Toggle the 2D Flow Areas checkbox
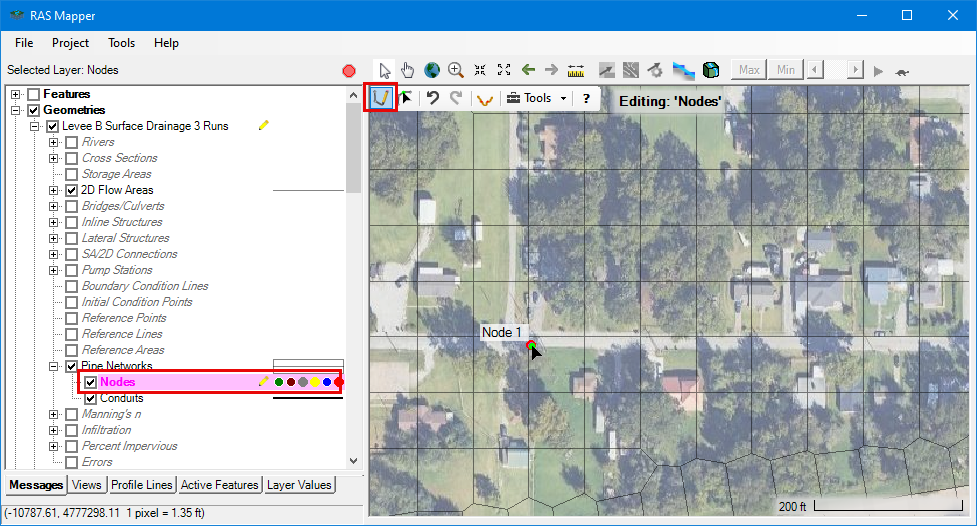This screenshot has height=526, width=977. [71, 190]
